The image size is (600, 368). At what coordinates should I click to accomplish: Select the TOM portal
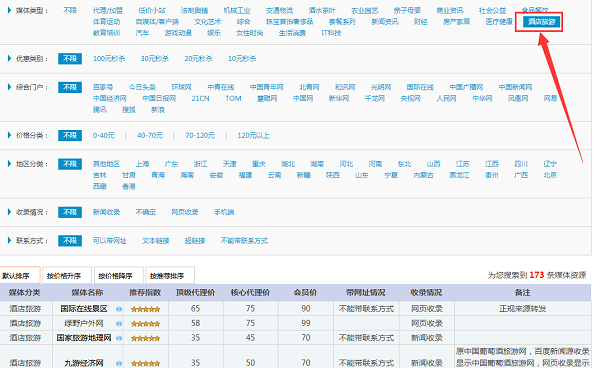[x=233, y=98]
